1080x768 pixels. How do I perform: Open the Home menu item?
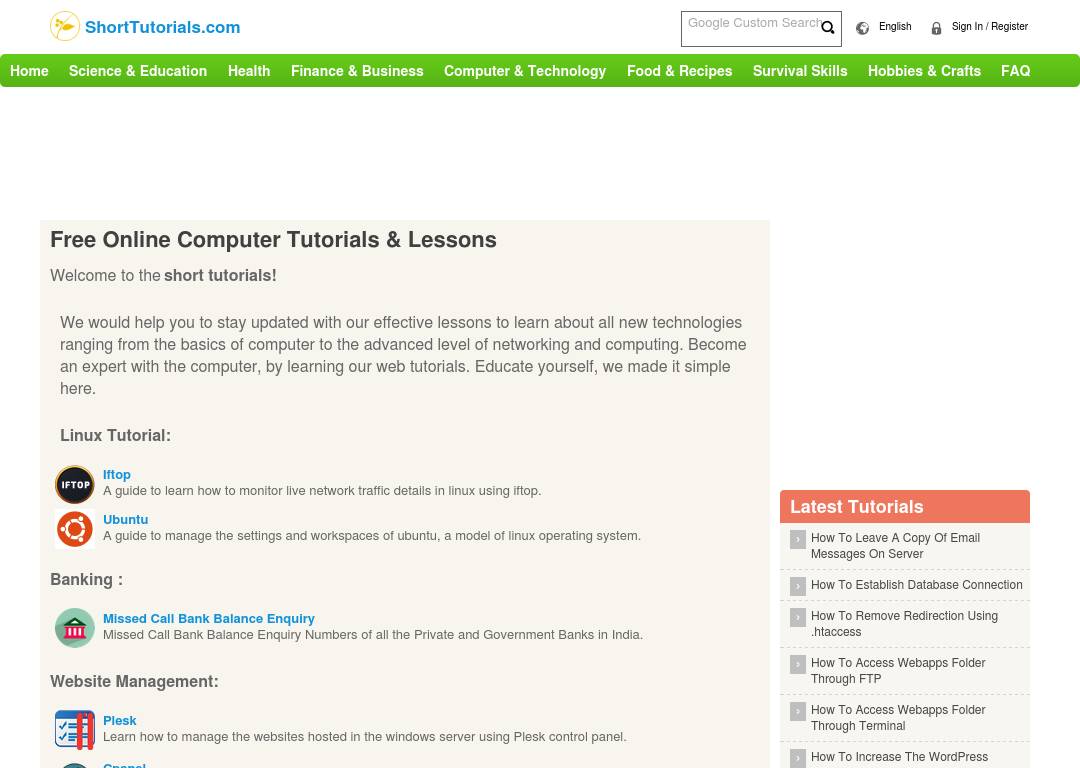[x=29, y=71]
